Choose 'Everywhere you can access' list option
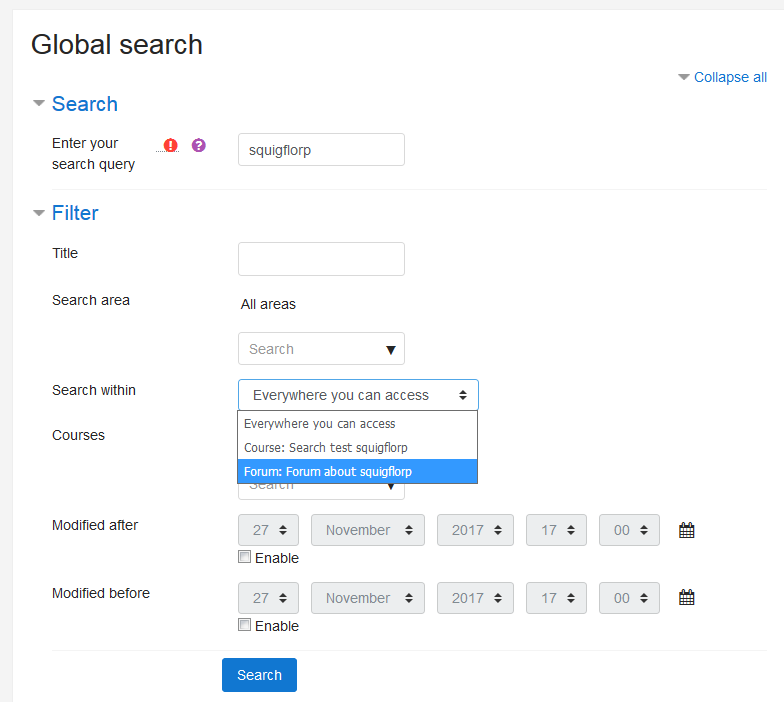 coord(358,424)
